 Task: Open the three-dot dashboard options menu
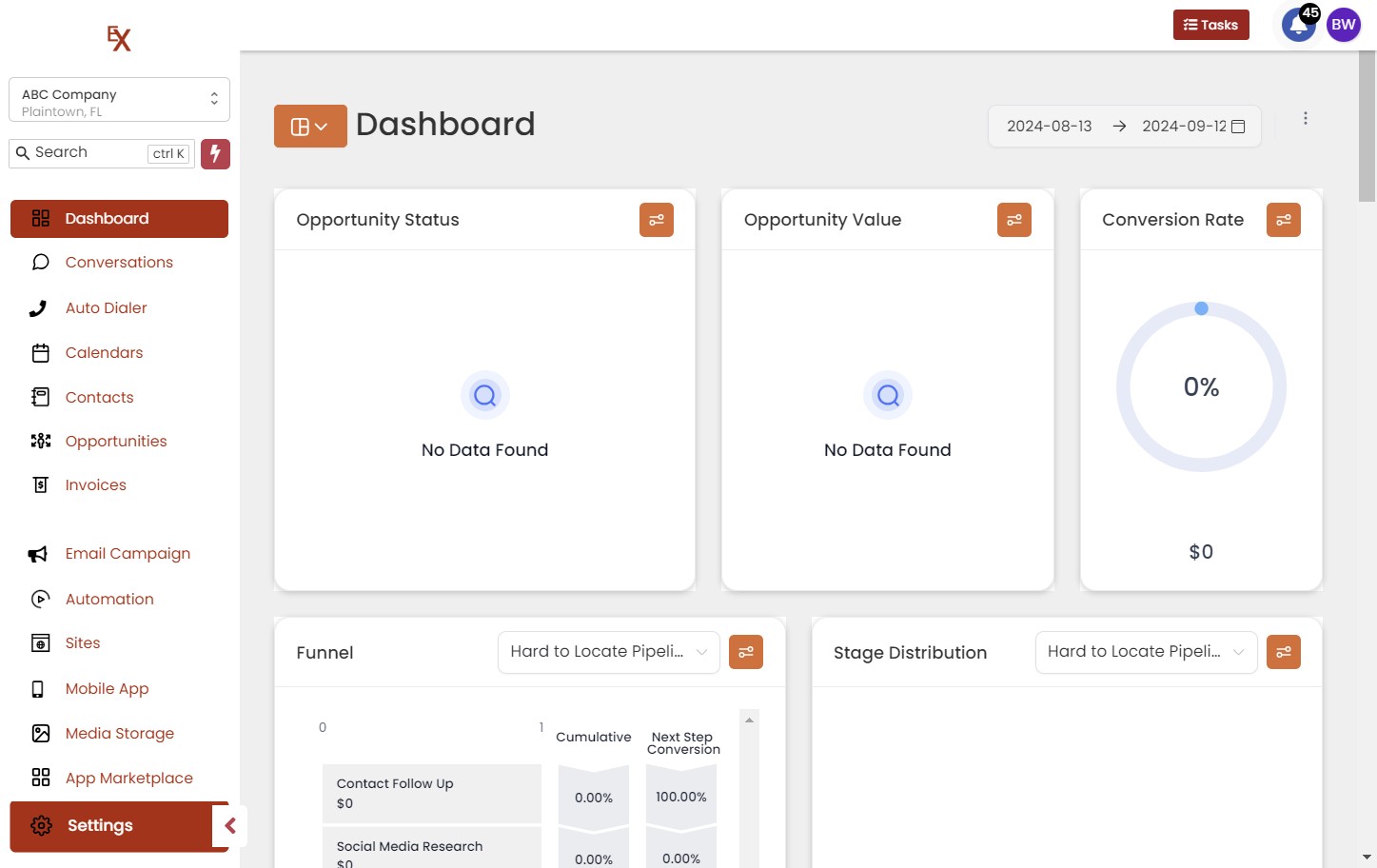coord(1305,118)
